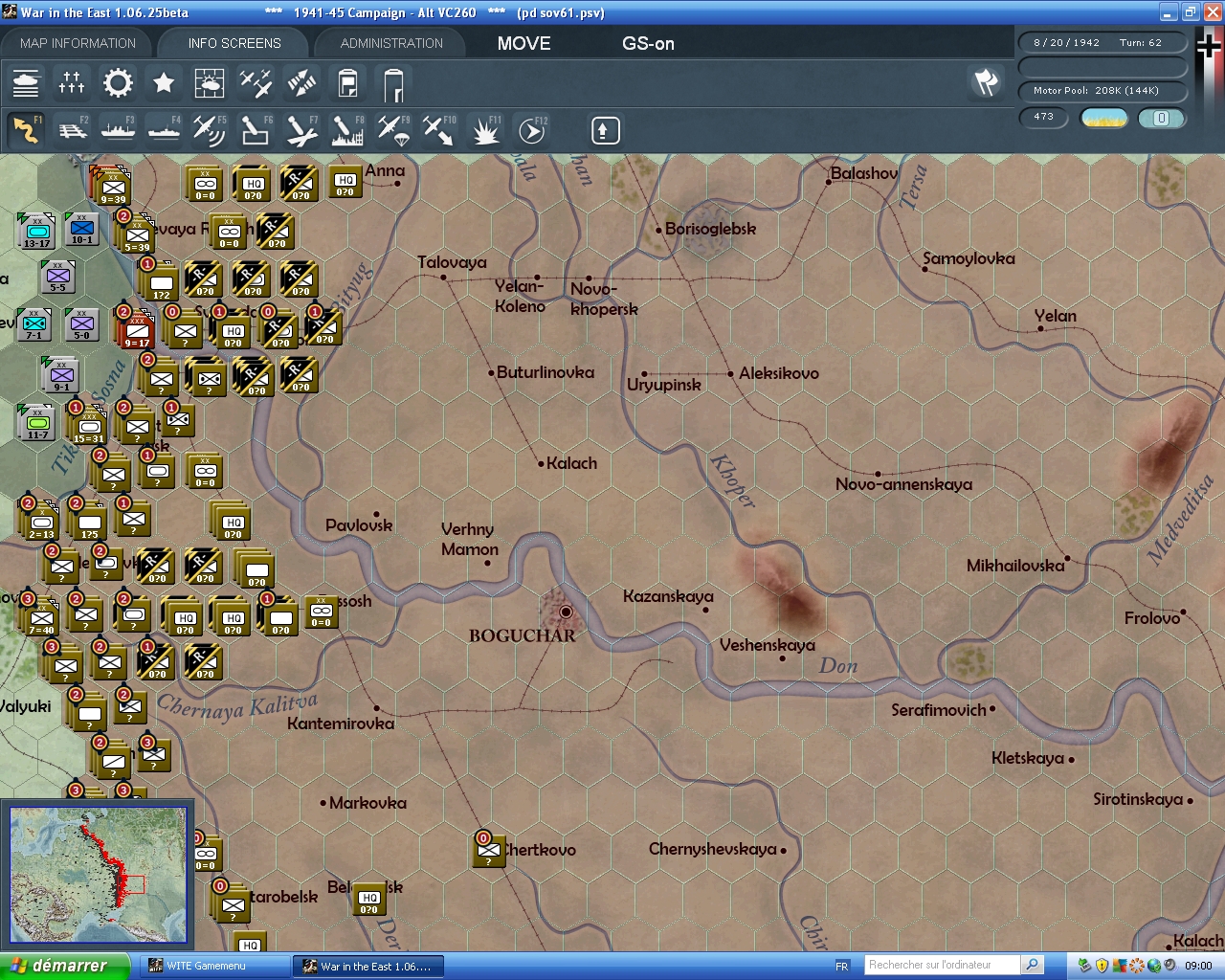Select the tank unit counter icon
Screen dimensions: 1225x980
[x=26, y=83]
